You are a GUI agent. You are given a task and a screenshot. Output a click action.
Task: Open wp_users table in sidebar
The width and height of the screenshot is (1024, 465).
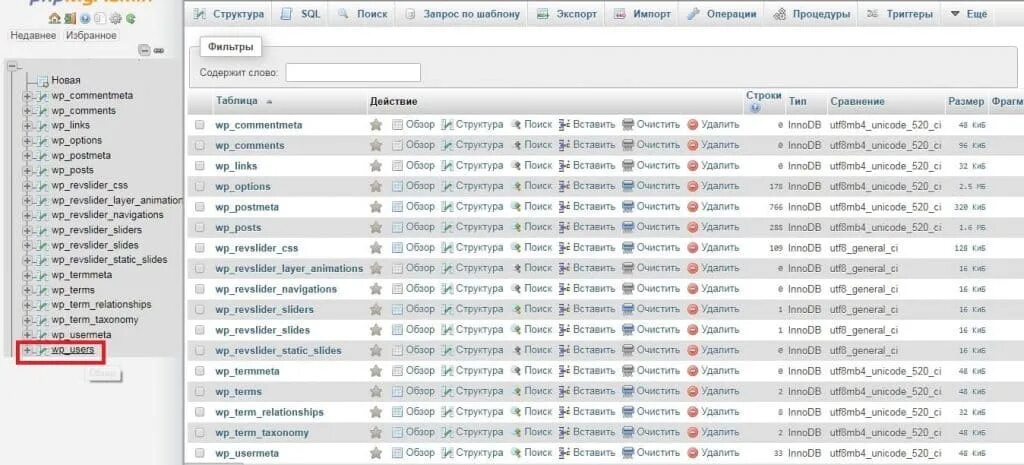point(73,350)
